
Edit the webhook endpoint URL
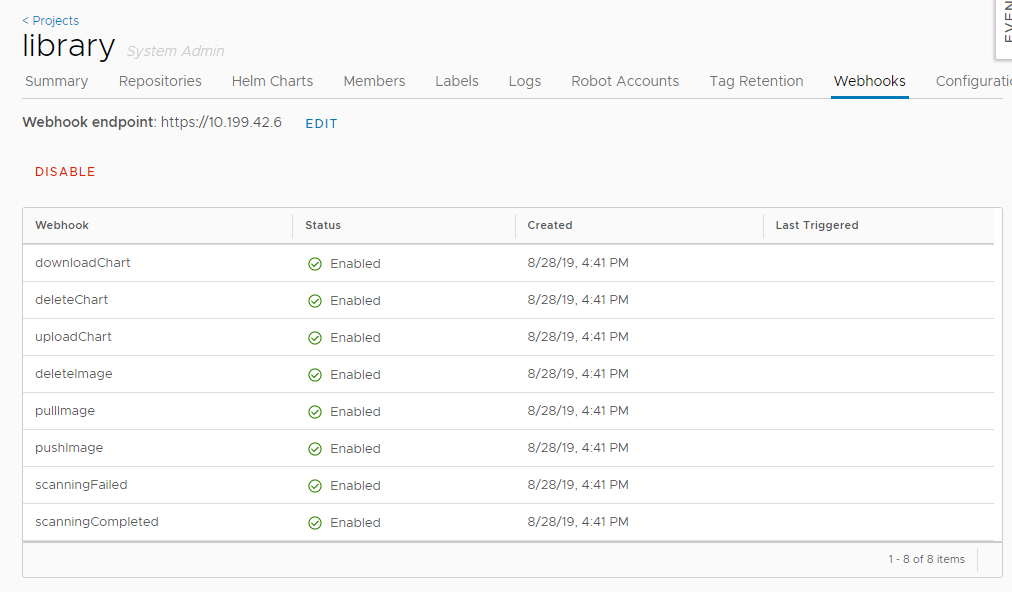pos(320,123)
